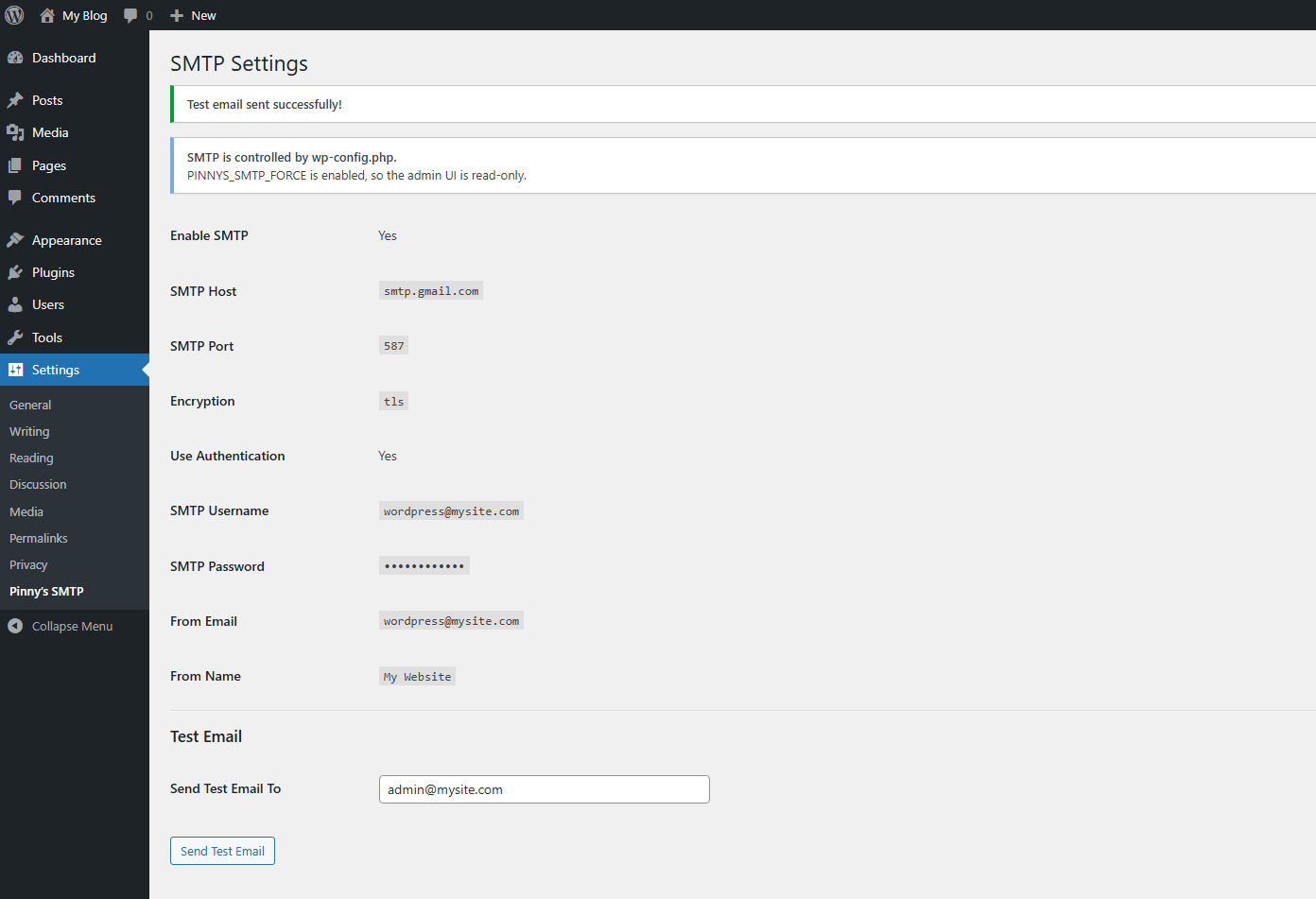Open the Users icon in sidebar
The image size is (1316, 899).
[x=16, y=304]
